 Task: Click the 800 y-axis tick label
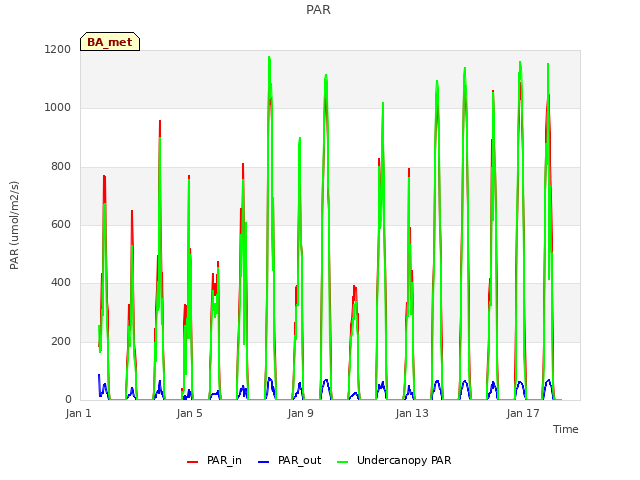coord(61,167)
